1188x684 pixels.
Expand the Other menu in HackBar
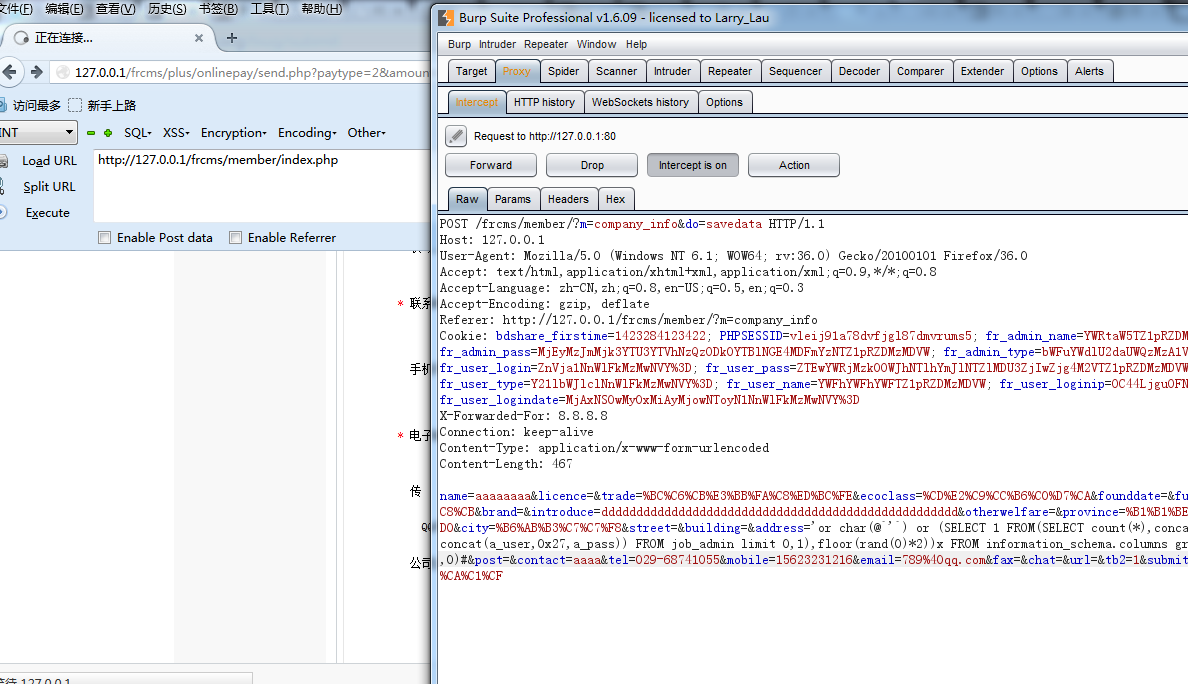coord(367,133)
